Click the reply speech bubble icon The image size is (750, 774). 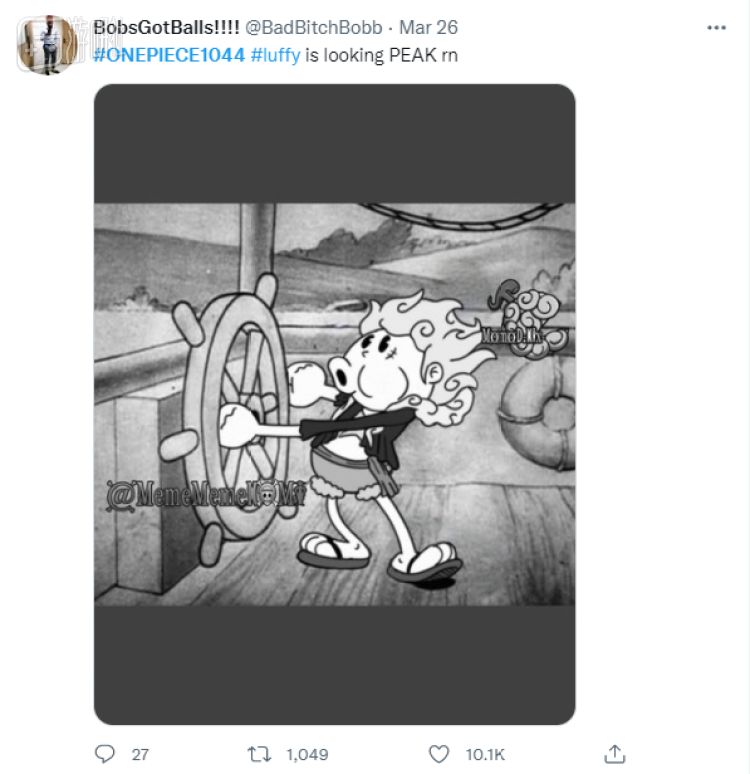coord(105,754)
